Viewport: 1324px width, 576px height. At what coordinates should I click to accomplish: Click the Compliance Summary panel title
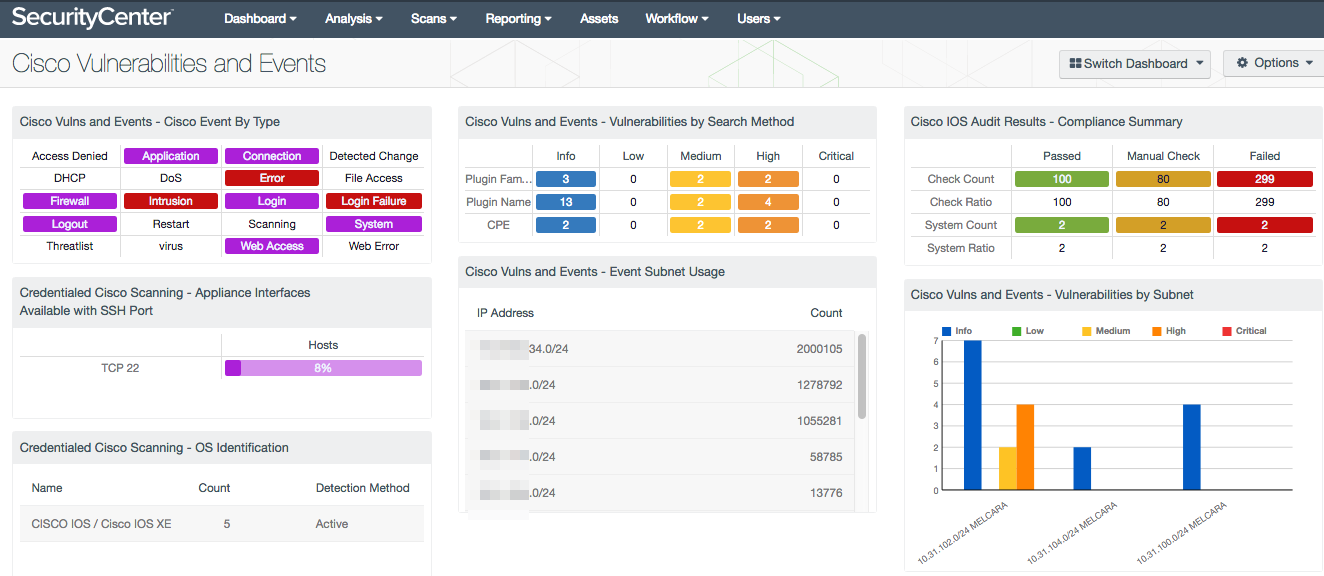1047,122
